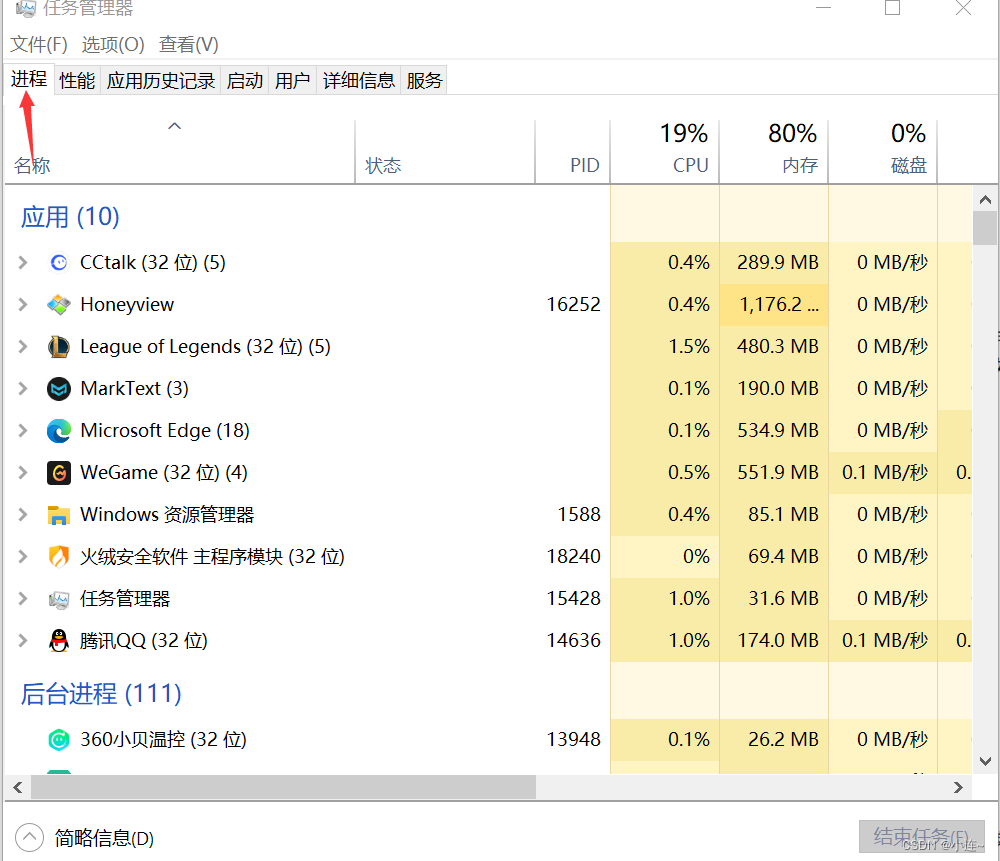The width and height of the screenshot is (1000, 861).
Task: Click the PID 16252 cell
Action: pyautogui.click(x=573, y=305)
